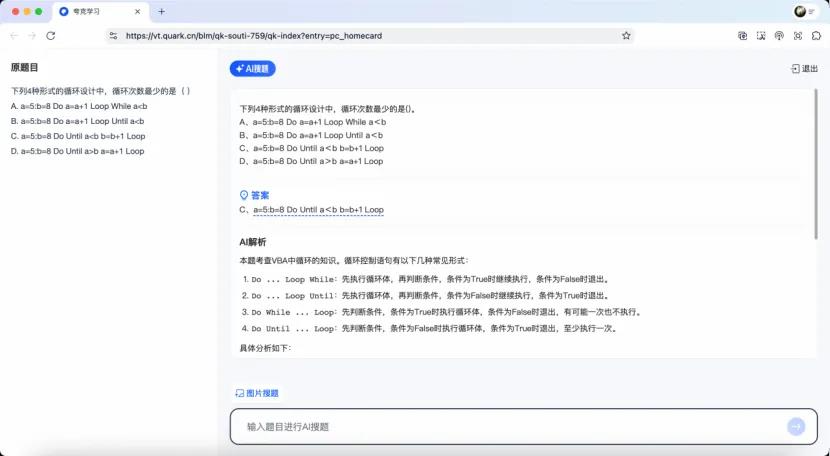Click the square-frame toolbar icon right of the headphones
Viewport: 830px width, 456px height.
[x=798, y=35]
